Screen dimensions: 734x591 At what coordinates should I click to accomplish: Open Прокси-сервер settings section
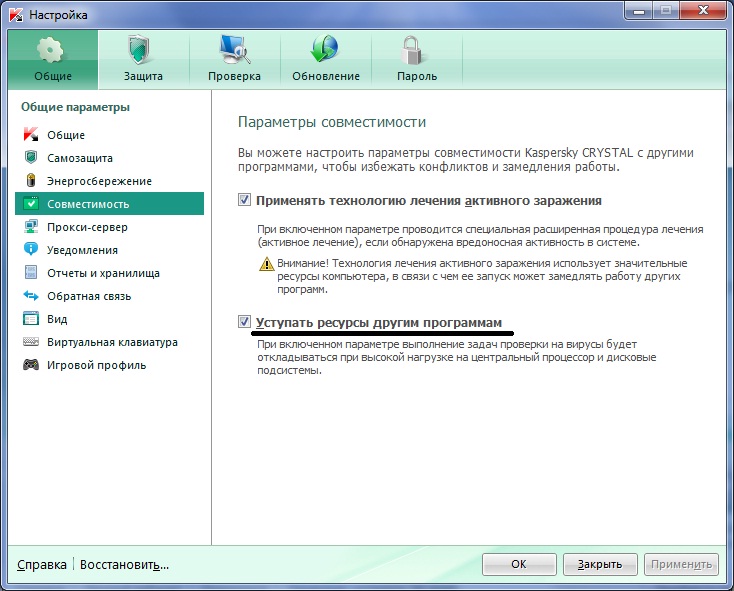click(x=110, y=226)
